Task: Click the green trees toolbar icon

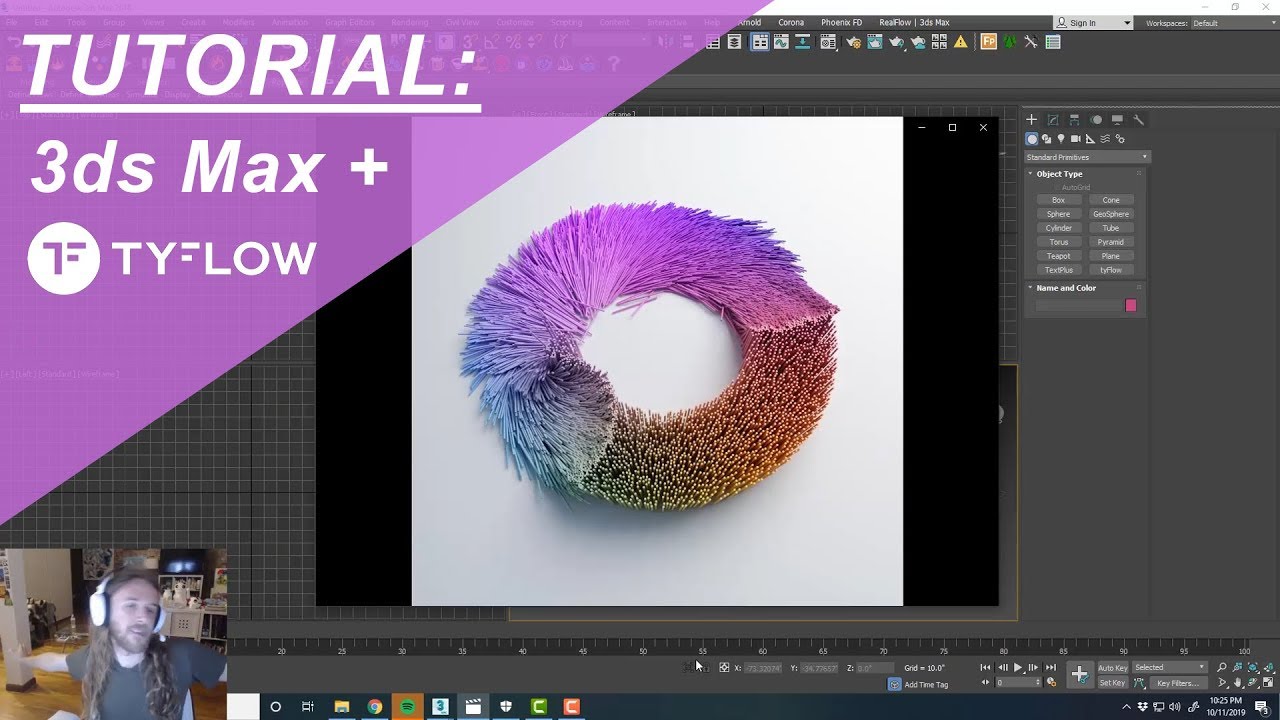Action: 1009,42
